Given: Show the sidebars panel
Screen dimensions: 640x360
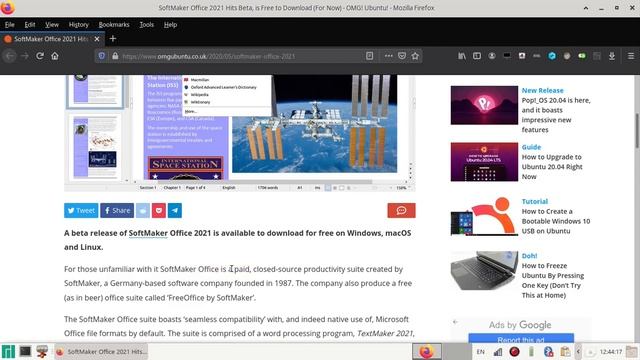Looking at the screenshot, I should (477, 56).
